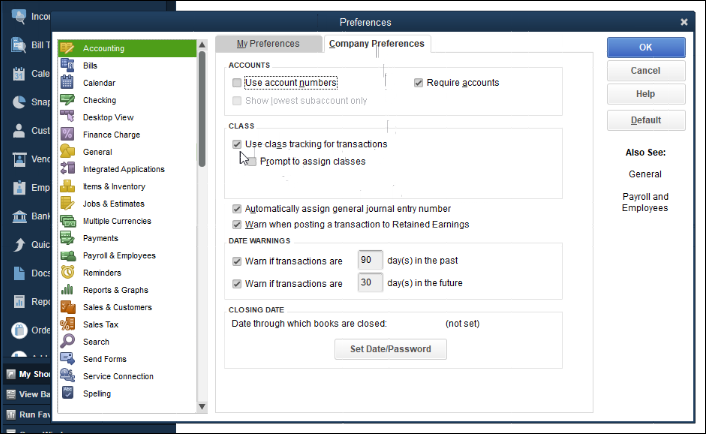Image resolution: width=706 pixels, height=434 pixels.
Task: Click the Docs icon in left sidebar
Action: point(19,273)
